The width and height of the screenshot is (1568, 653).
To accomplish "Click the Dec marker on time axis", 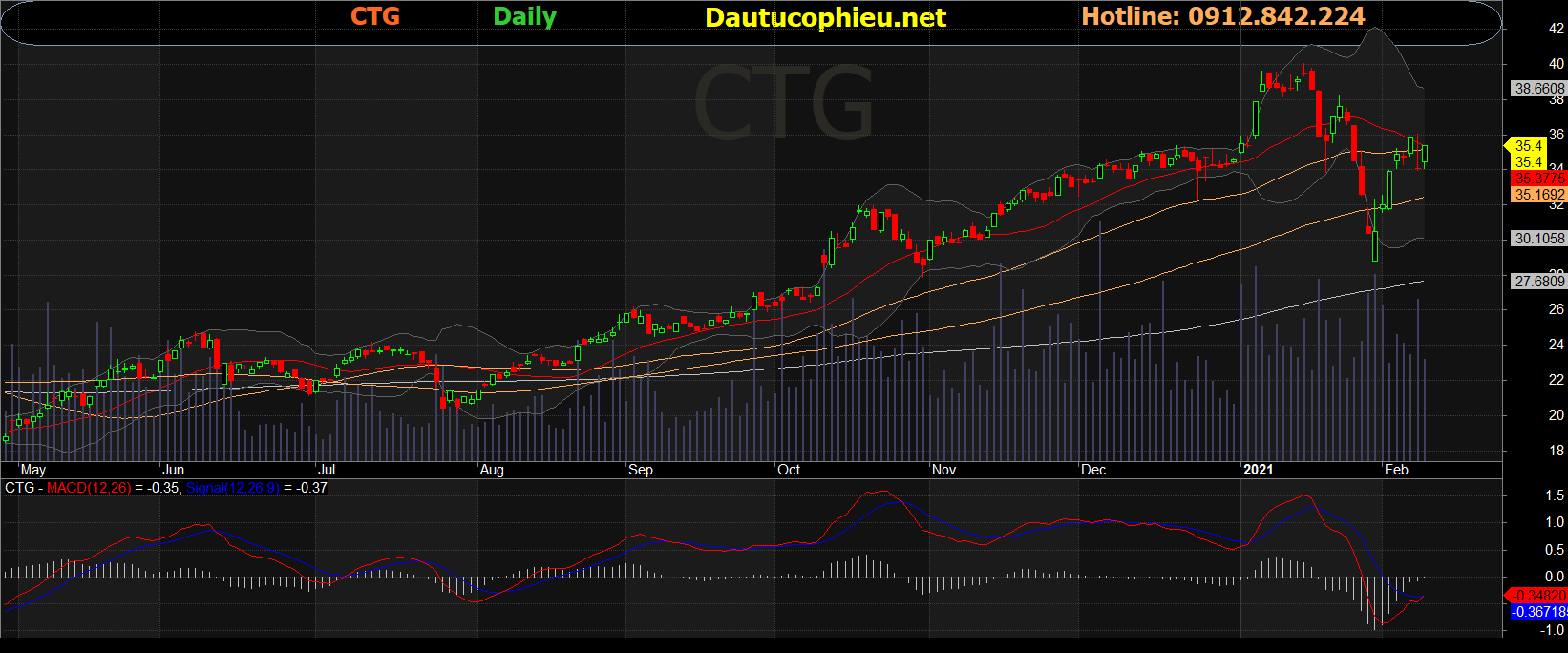I will click(1093, 470).
